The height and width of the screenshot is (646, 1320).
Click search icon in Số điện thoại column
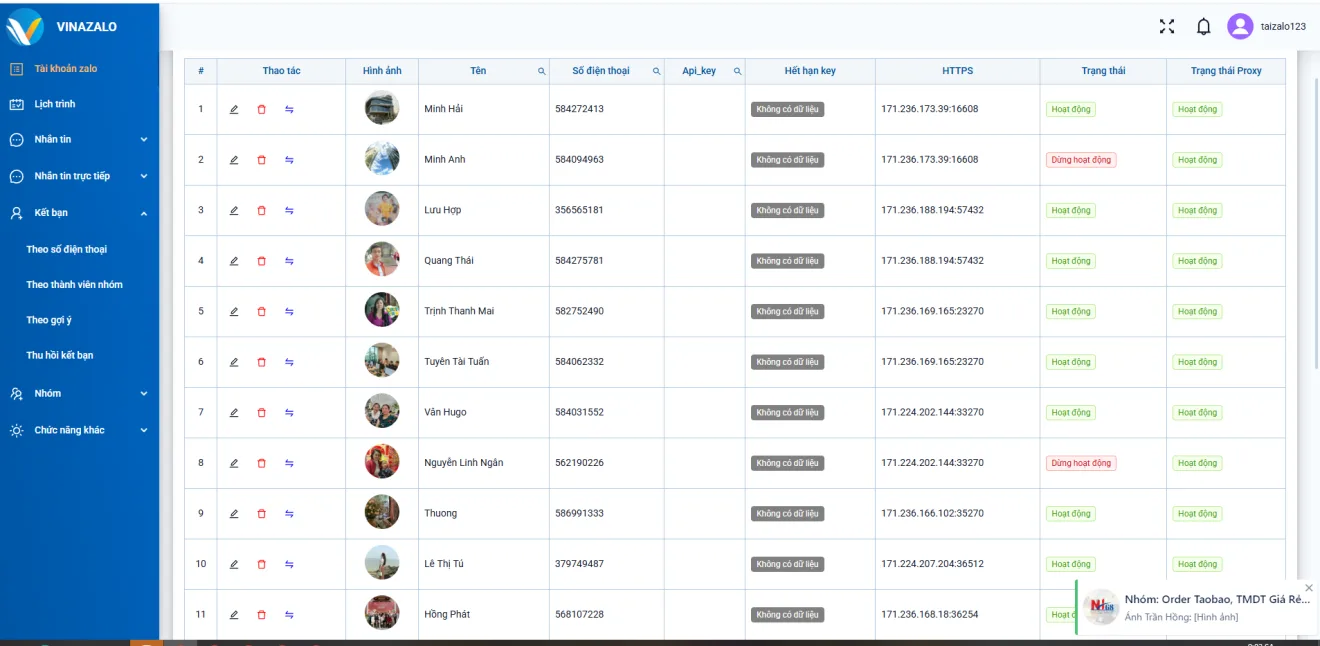(x=657, y=72)
